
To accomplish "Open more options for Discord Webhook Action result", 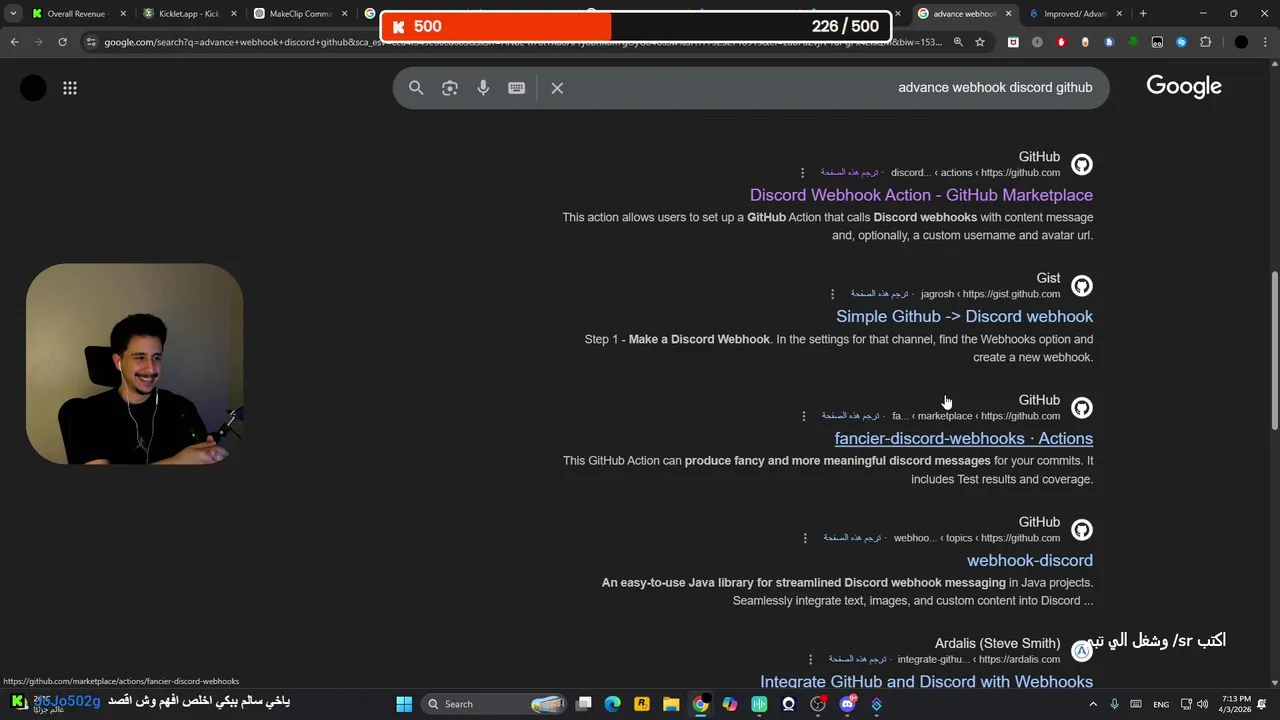I will click(802, 173).
